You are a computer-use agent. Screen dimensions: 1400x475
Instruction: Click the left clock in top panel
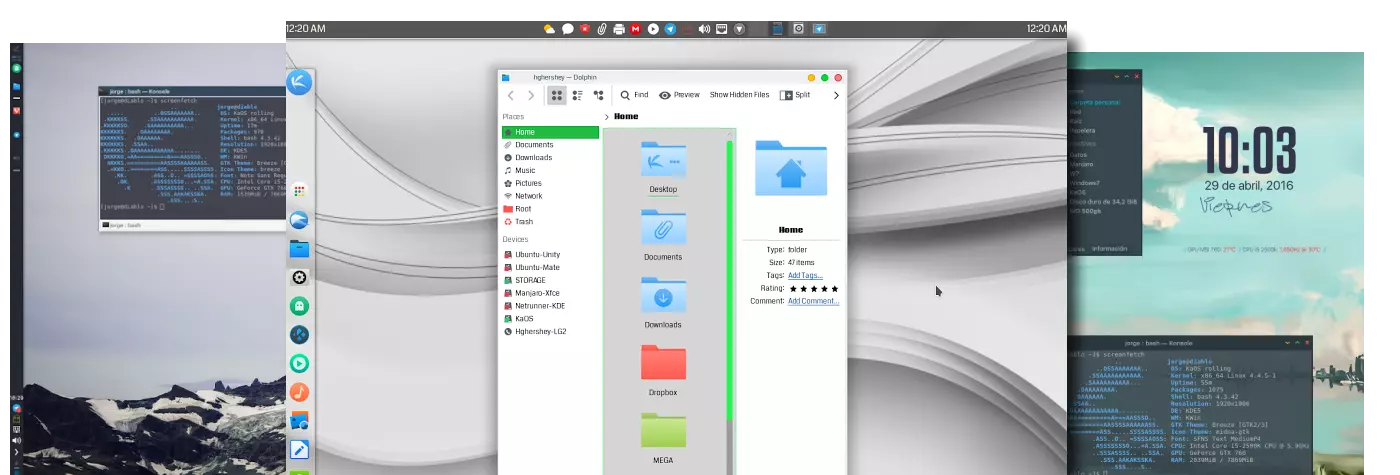[x=306, y=29]
